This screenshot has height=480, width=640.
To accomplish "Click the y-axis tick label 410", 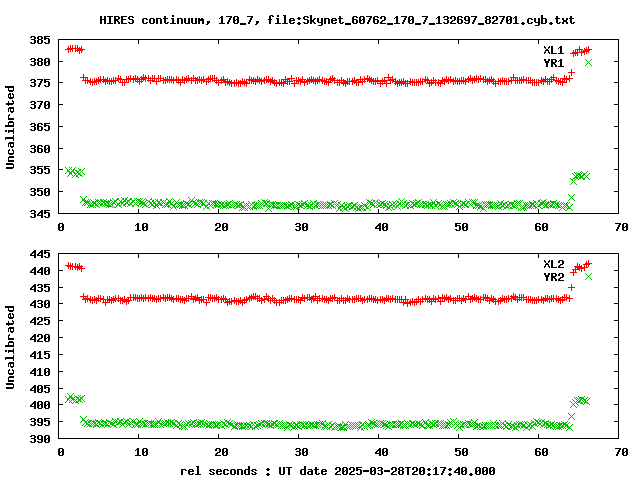I will (x=40, y=372).
